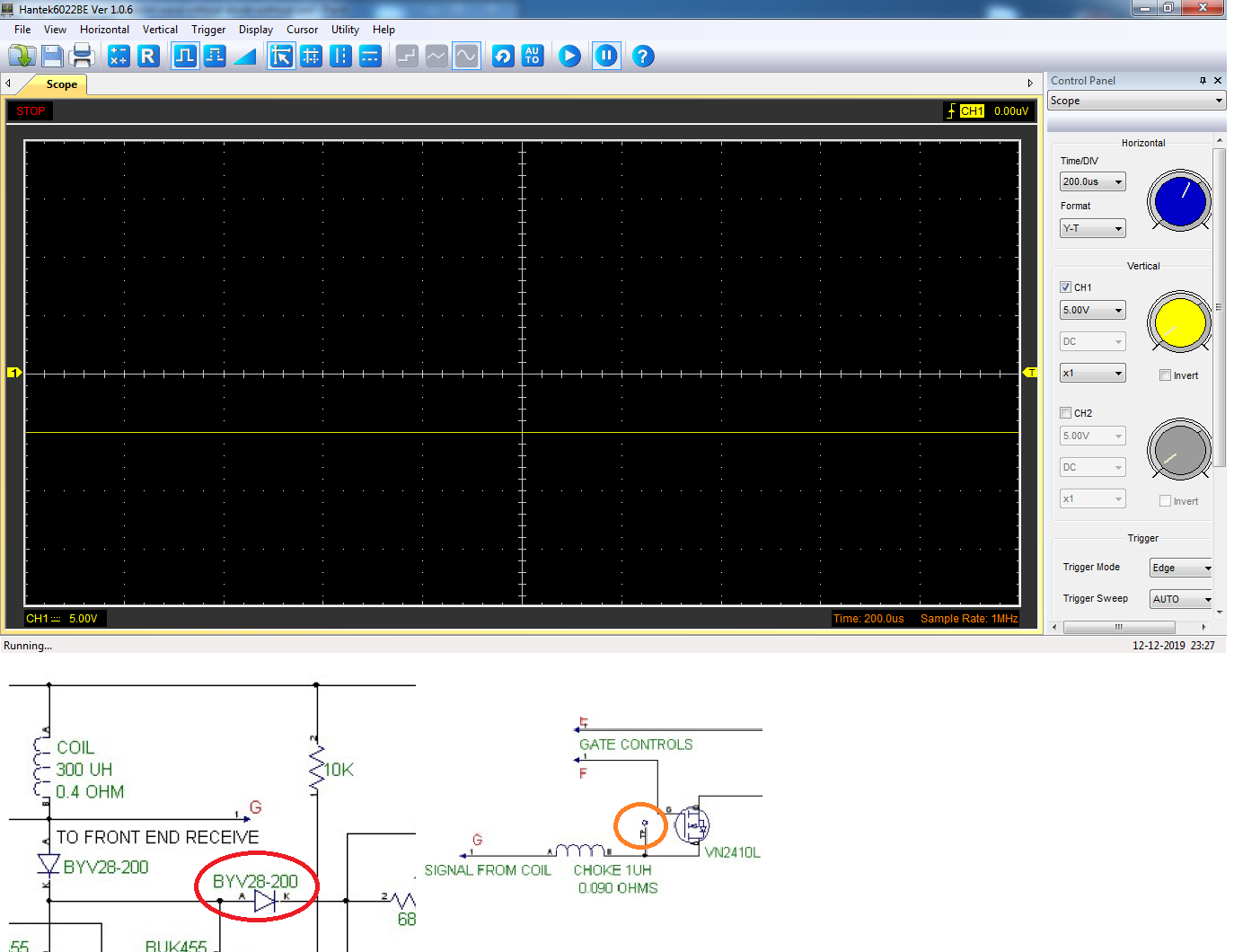This screenshot has width=1234, height=952.
Task: Uncheck the CH1 channel checkbox
Action: pos(1065,287)
